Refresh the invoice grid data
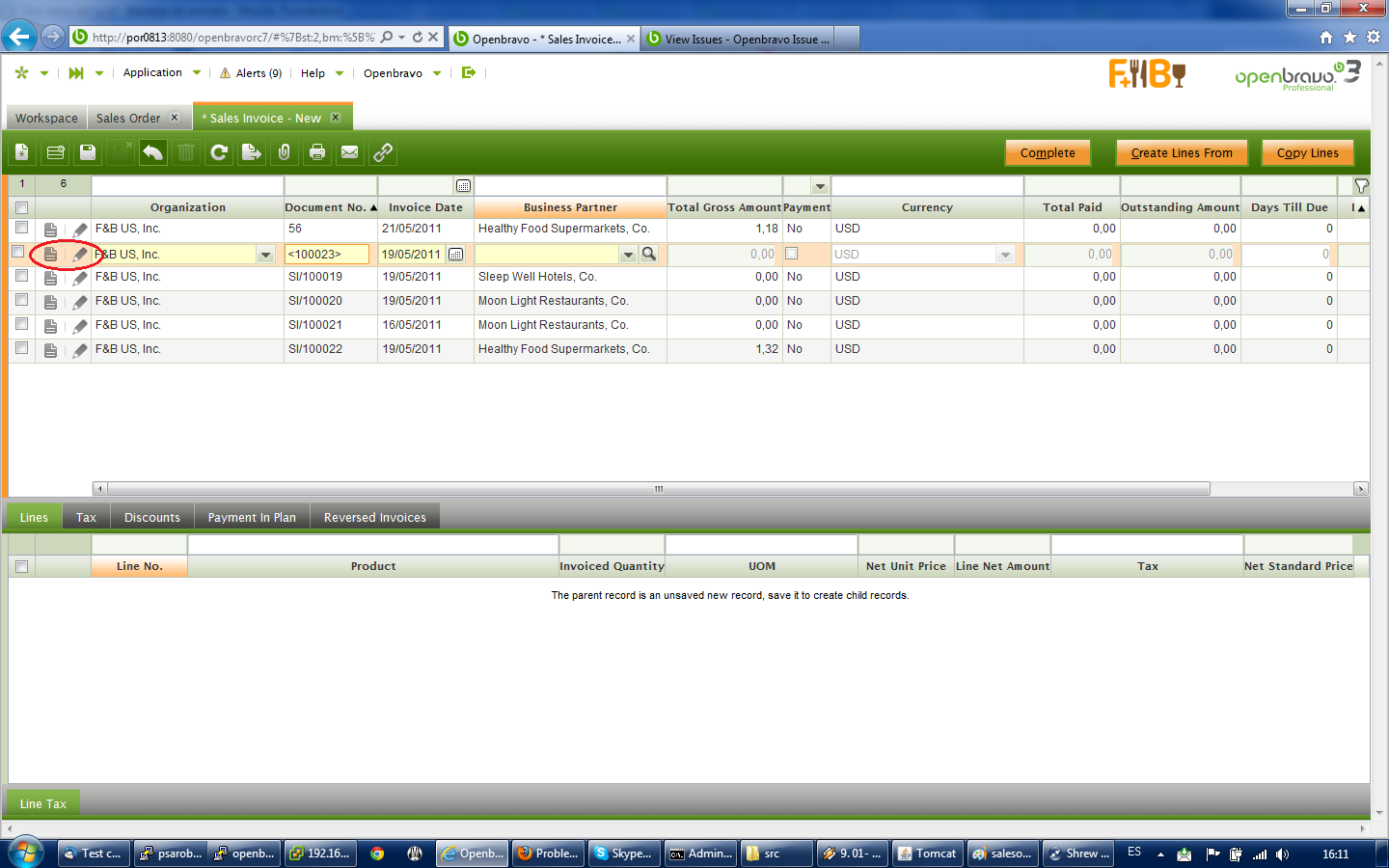Image resolution: width=1389 pixels, height=868 pixels. (219, 152)
